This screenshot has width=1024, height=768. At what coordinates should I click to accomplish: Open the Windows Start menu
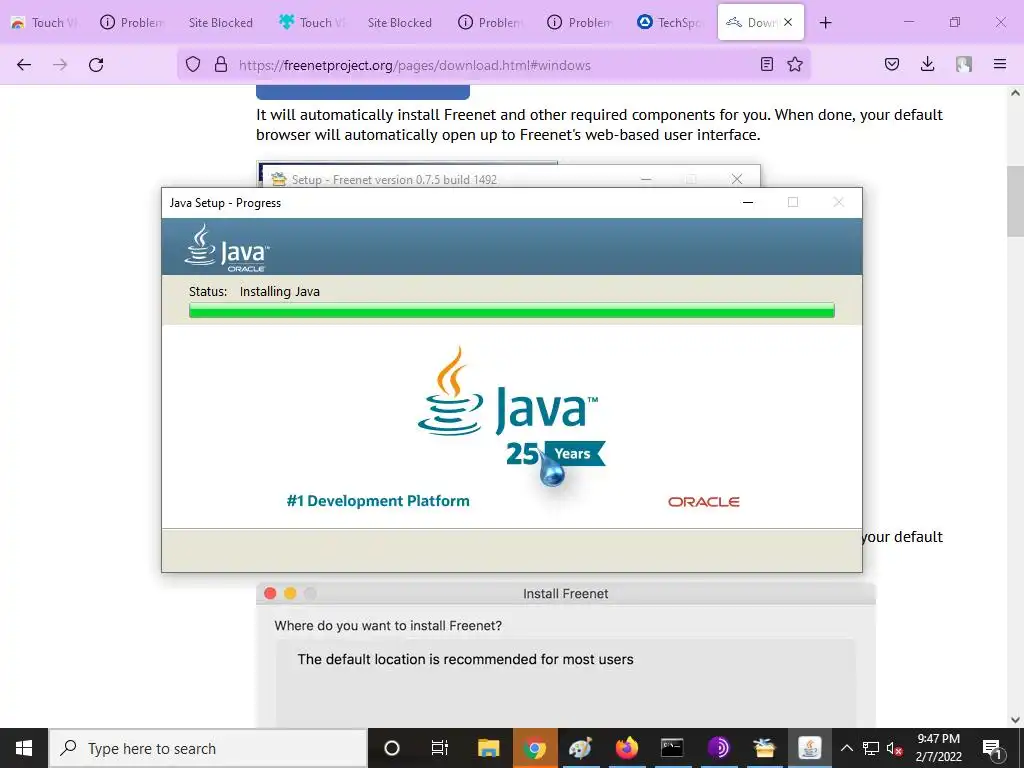(24, 748)
